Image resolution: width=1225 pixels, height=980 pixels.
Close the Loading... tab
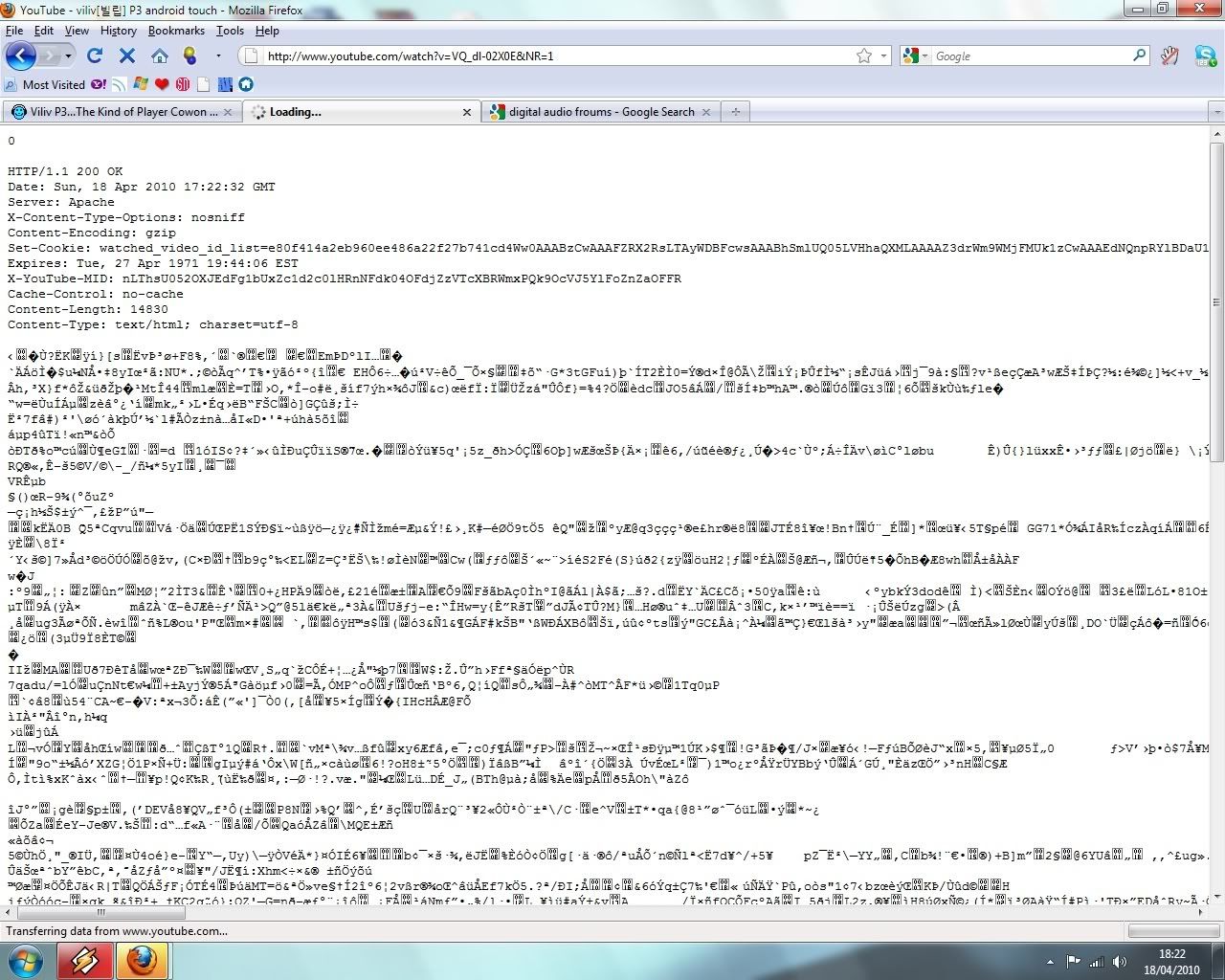click(x=467, y=112)
